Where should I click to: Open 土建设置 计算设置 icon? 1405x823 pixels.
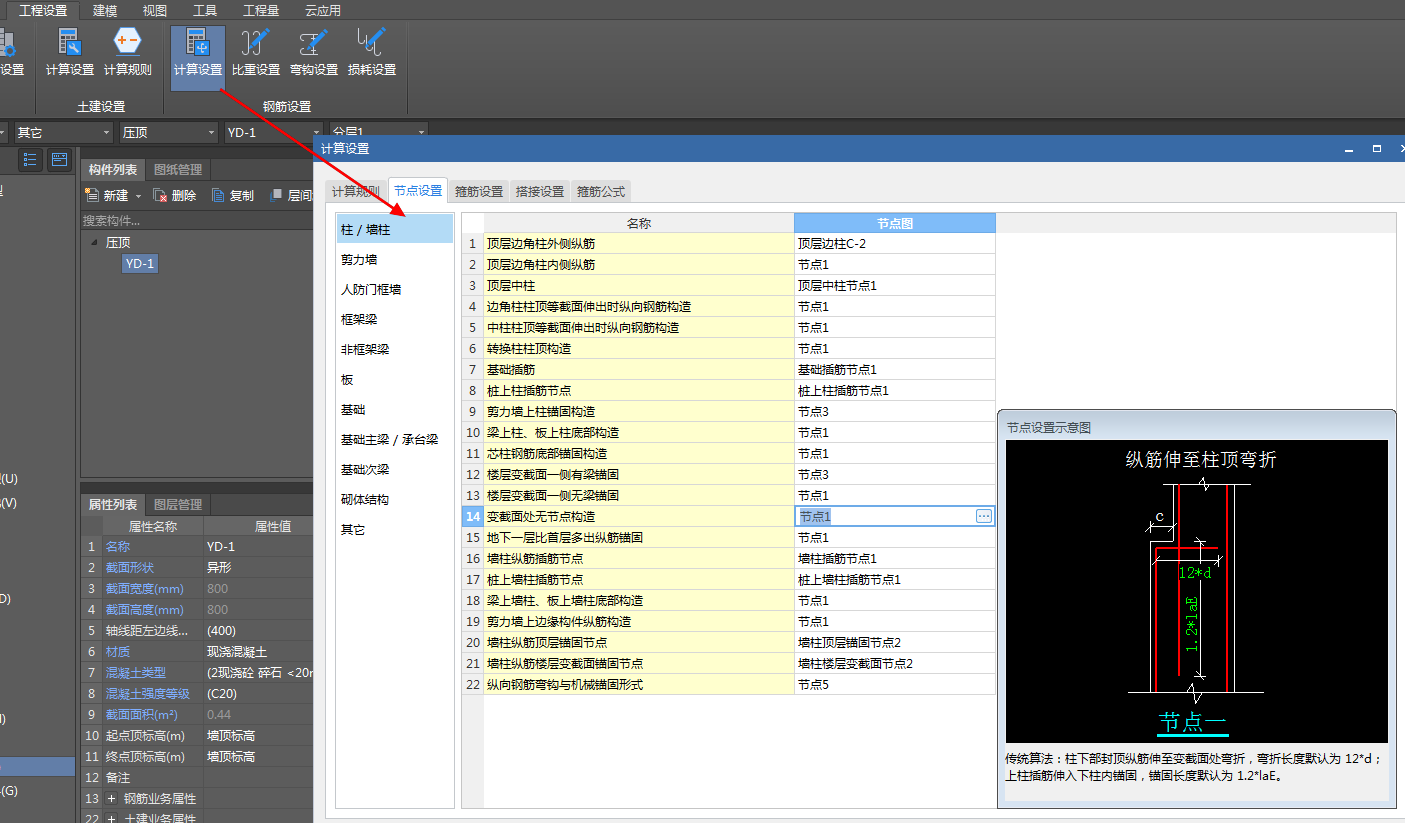(70, 52)
